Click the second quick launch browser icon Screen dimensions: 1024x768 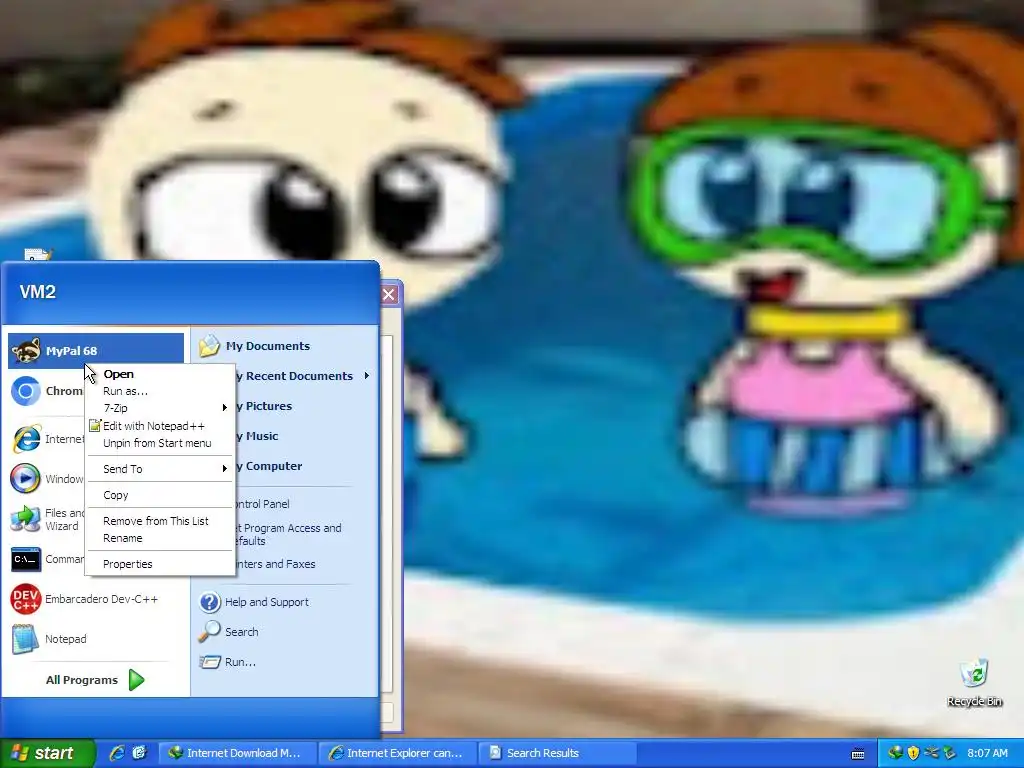[139, 753]
